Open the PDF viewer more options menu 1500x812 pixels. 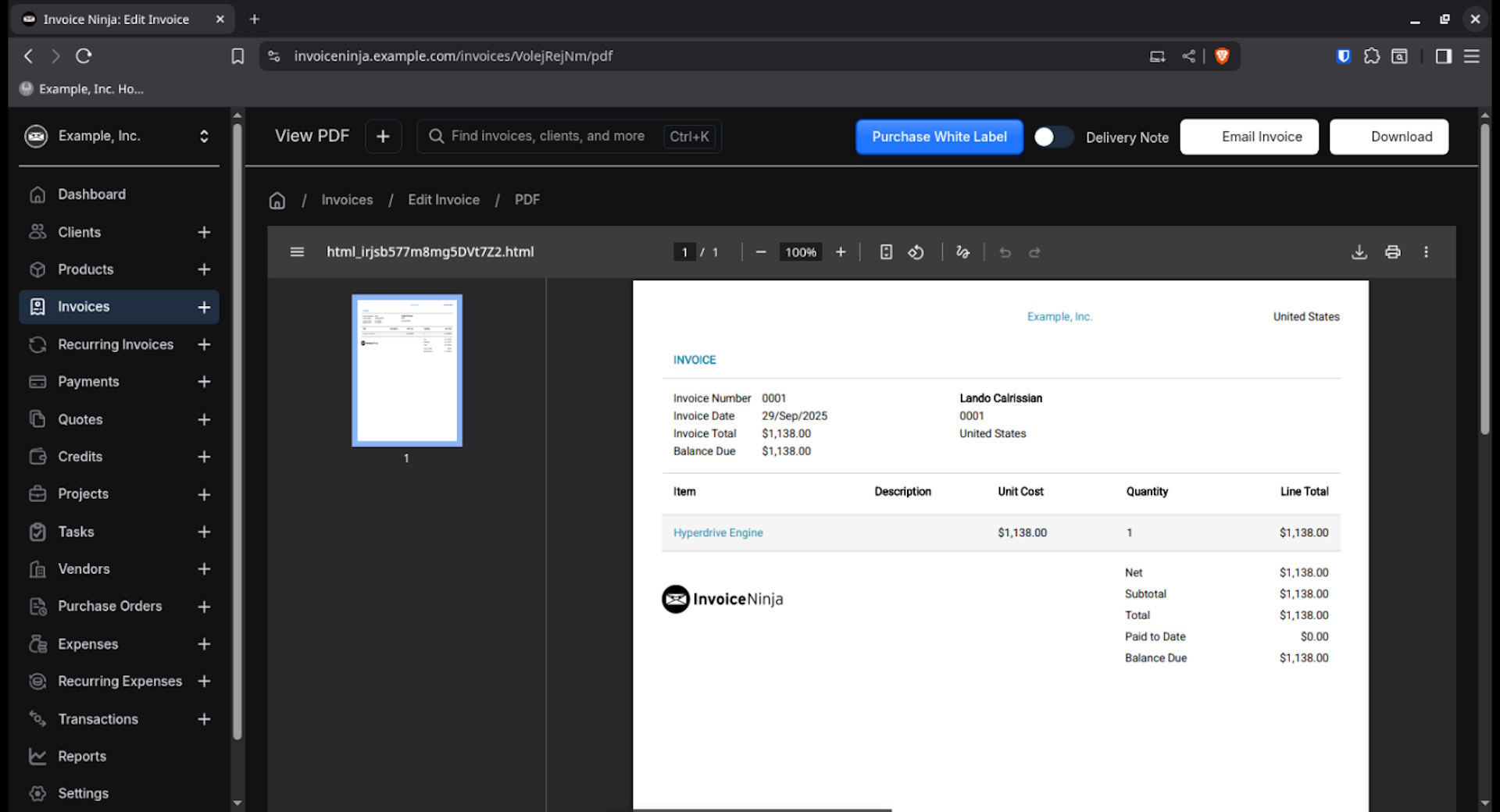[1426, 252]
